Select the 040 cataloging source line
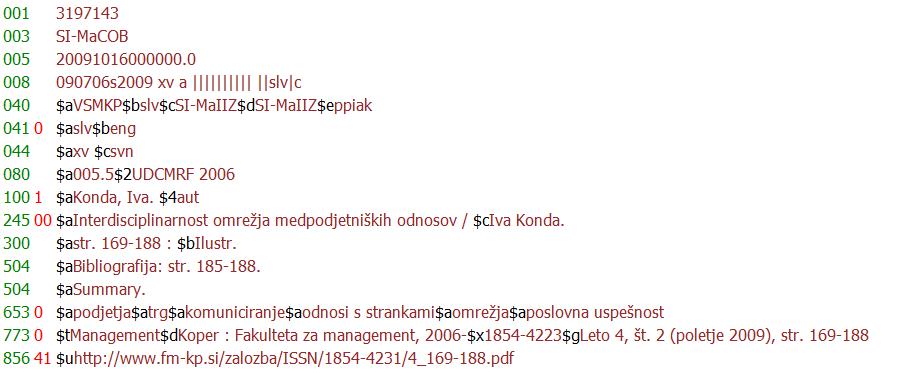This screenshot has height=370, width=900. coord(214,106)
